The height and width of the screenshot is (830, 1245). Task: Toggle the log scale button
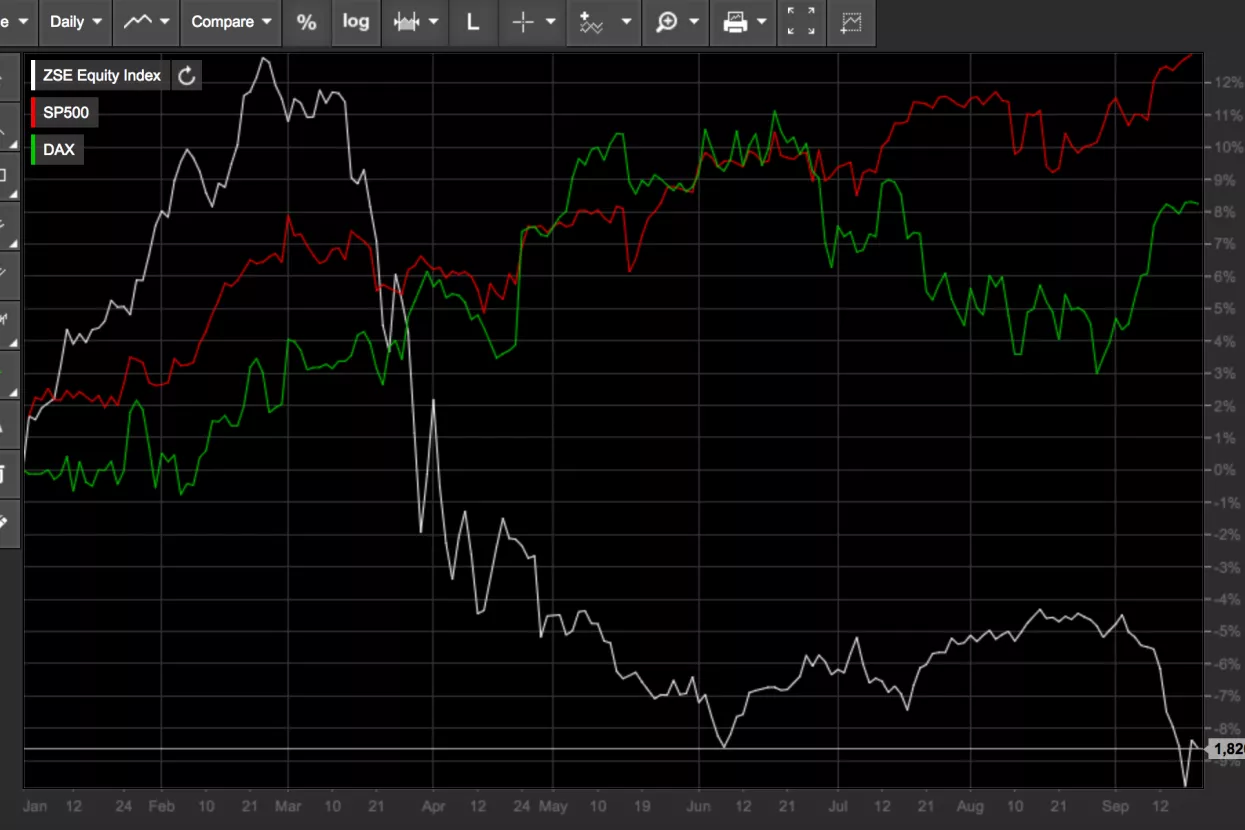coord(356,22)
